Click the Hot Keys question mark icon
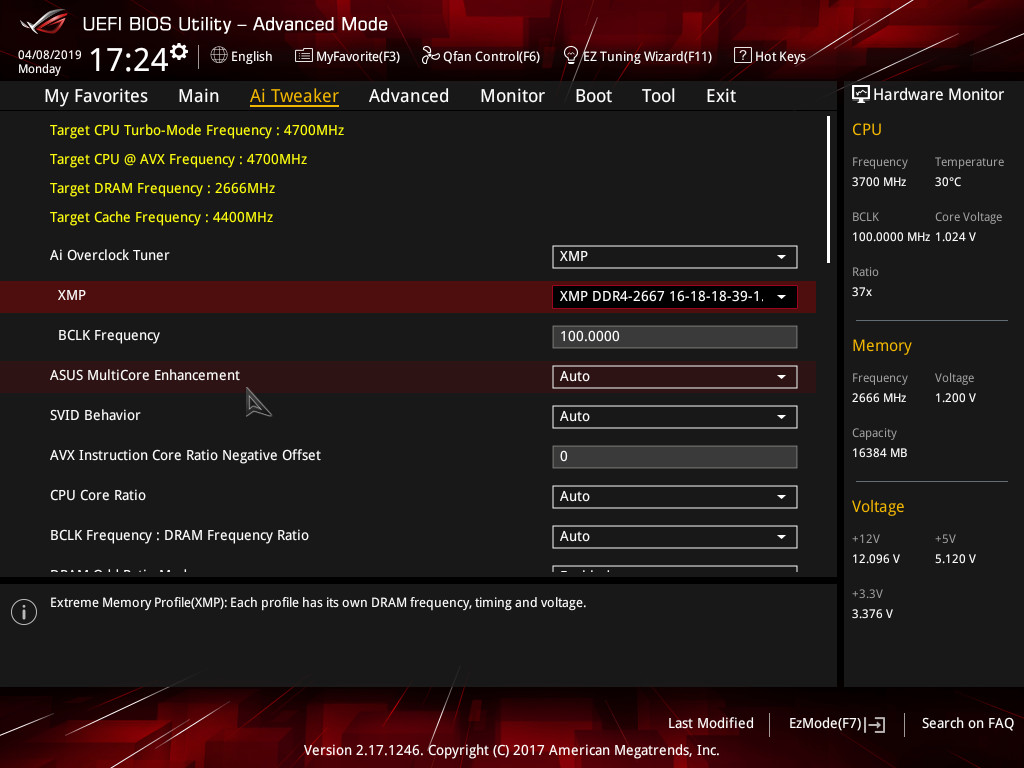Image resolution: width=1024 pixels, height=768 pixels. tap(743, 56)
